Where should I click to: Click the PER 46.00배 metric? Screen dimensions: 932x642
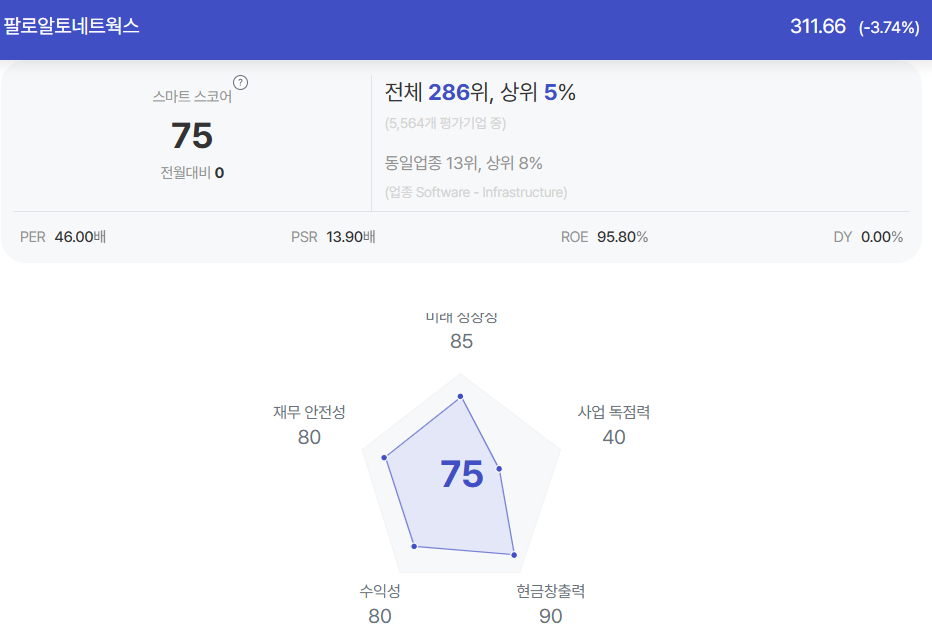tap(63, 237)
